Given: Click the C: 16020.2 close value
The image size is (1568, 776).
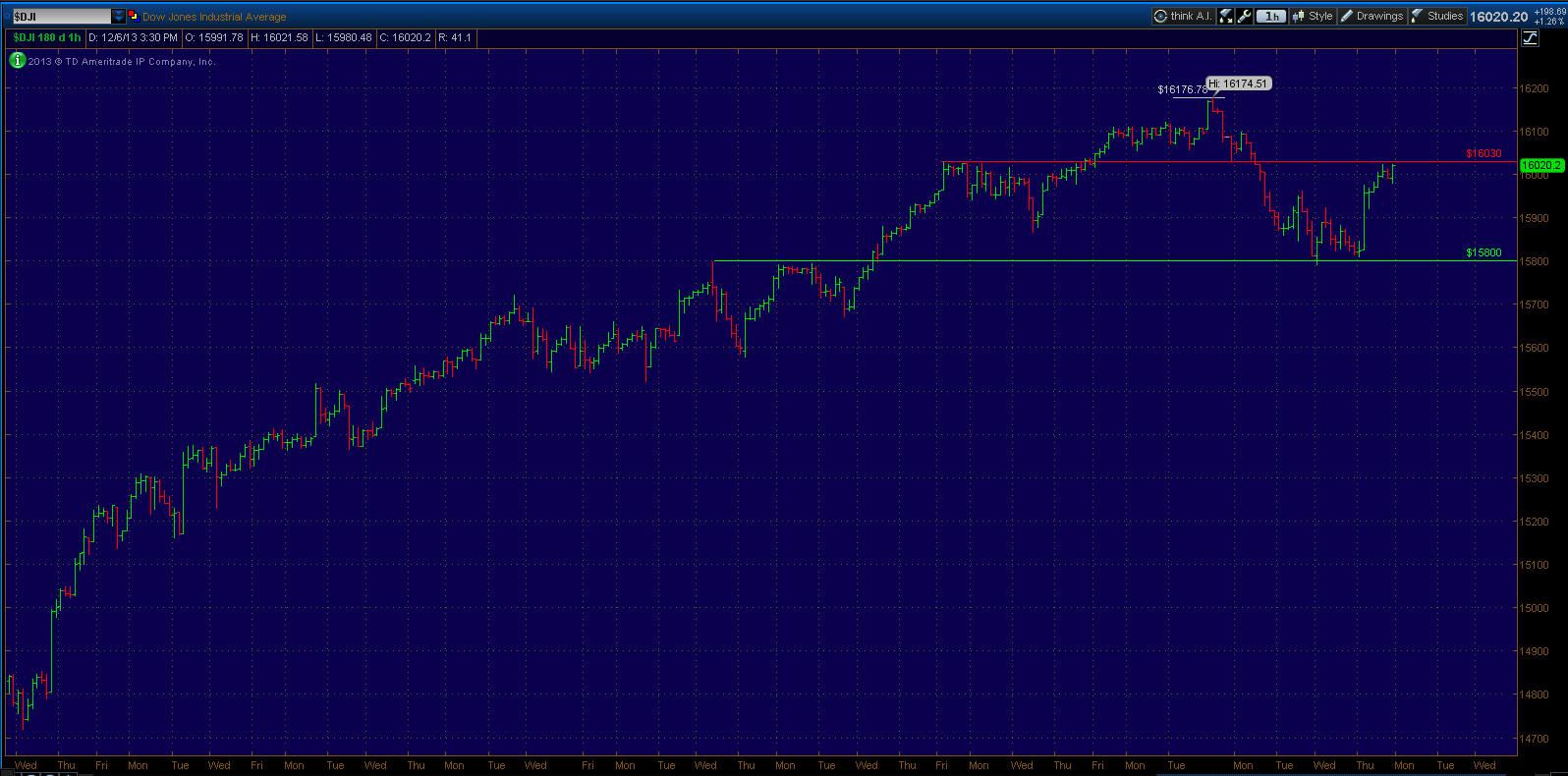Looking at the screenshot, I should [405, 37].
